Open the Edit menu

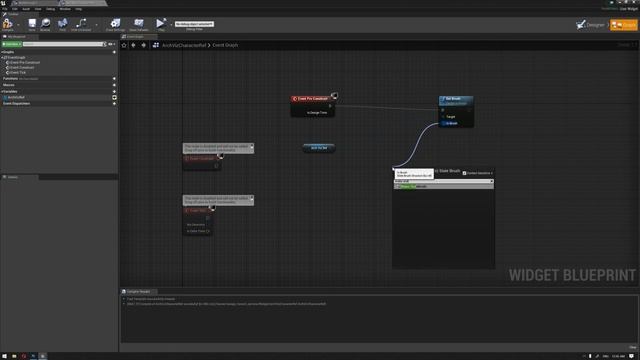click(15, 9)
